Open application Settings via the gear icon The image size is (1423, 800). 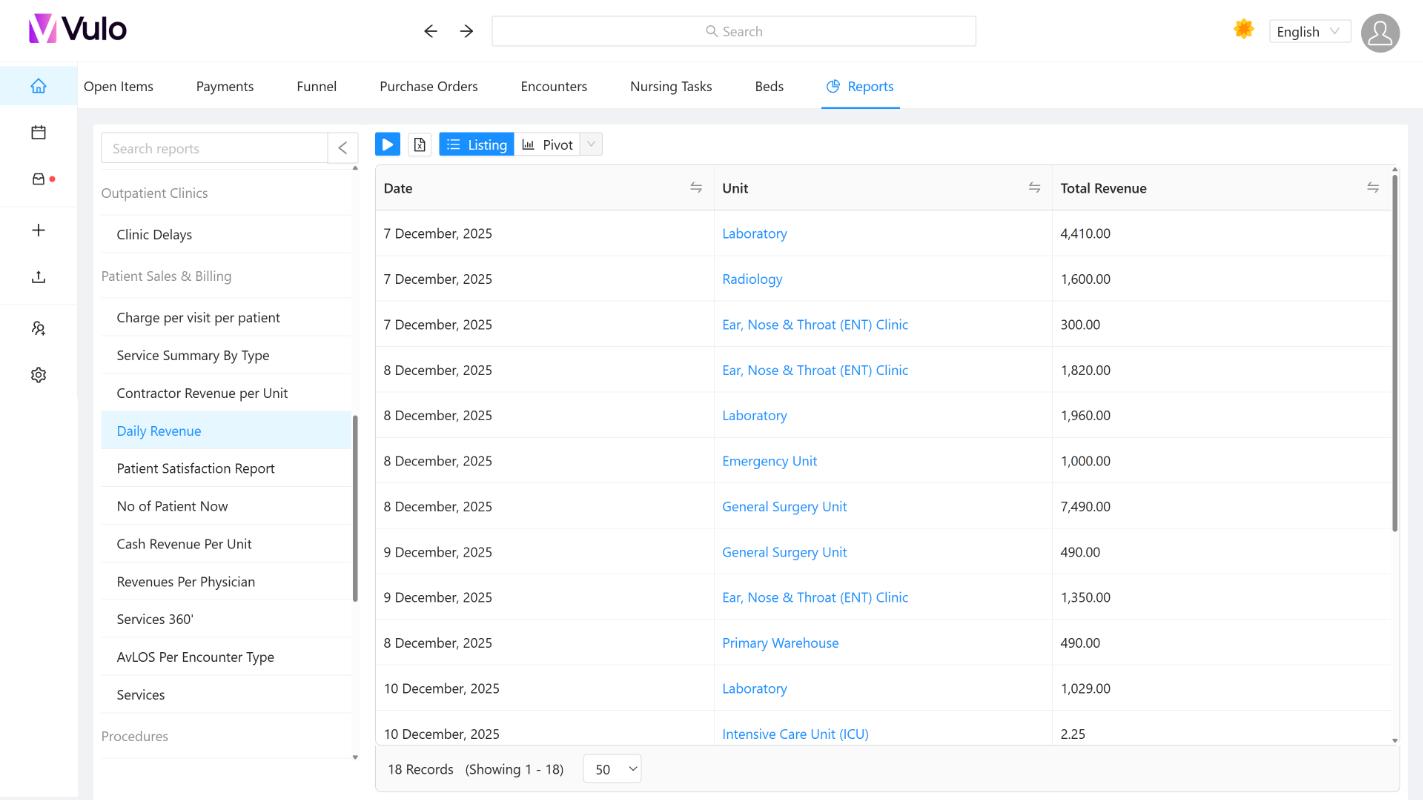(x=38, y=374)
